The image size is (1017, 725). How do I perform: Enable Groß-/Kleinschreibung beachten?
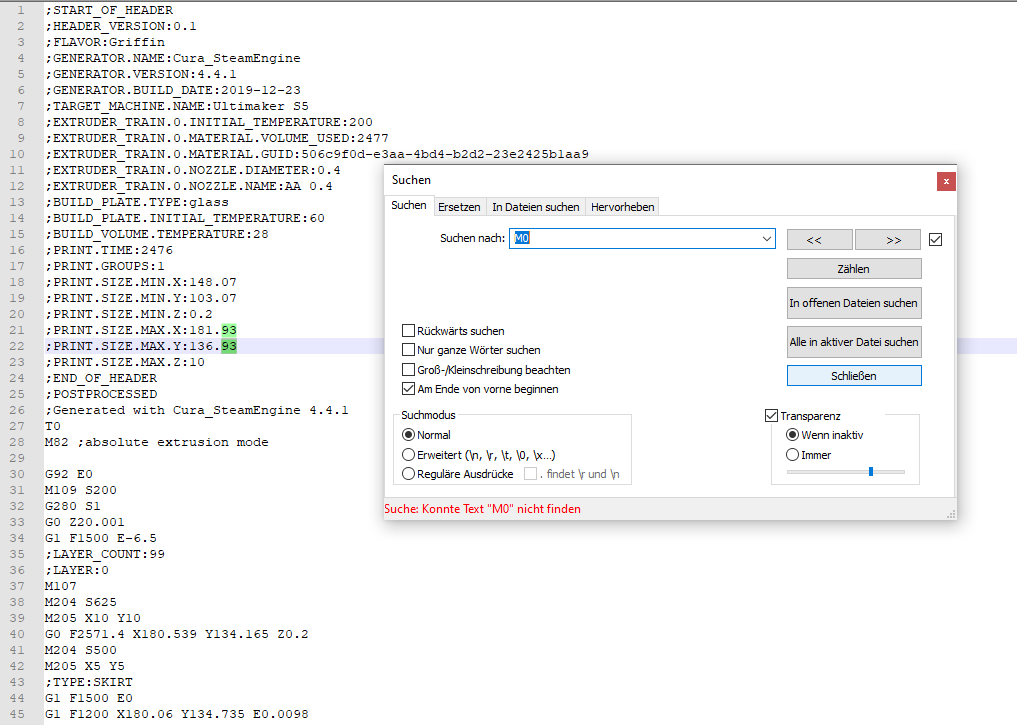tap(409, 369)
